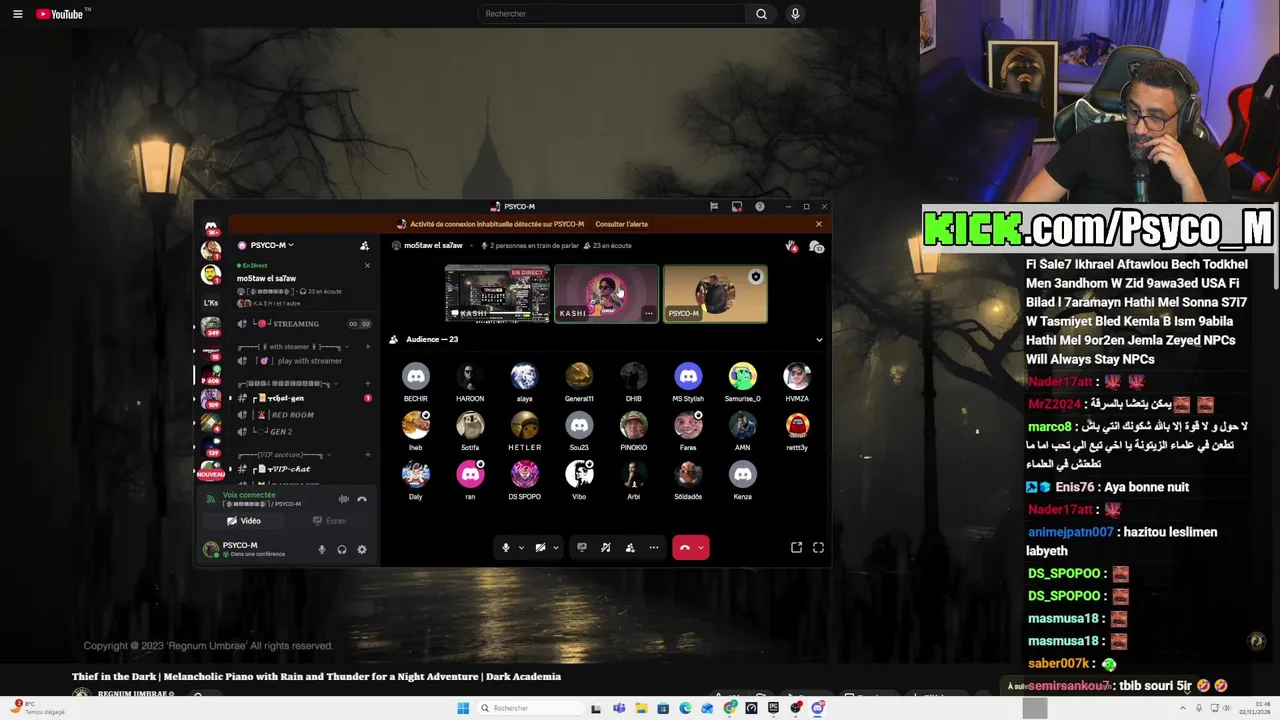Open the L'Ks server in sidebar

click(x=211, y=302)
